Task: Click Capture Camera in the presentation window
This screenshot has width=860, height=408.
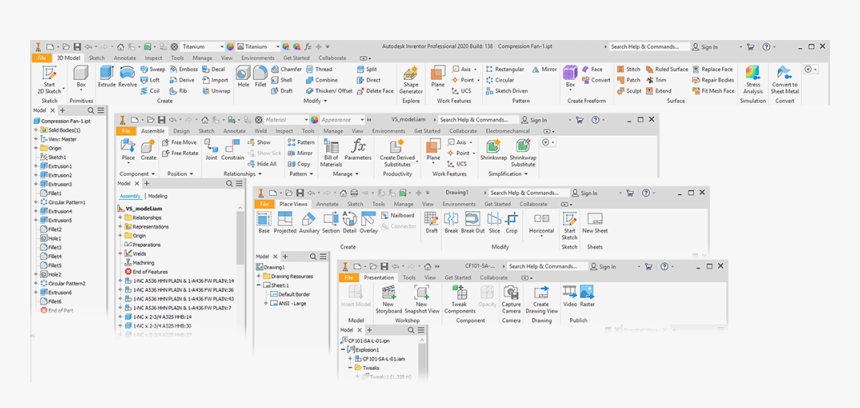Action: pos(511,299)
